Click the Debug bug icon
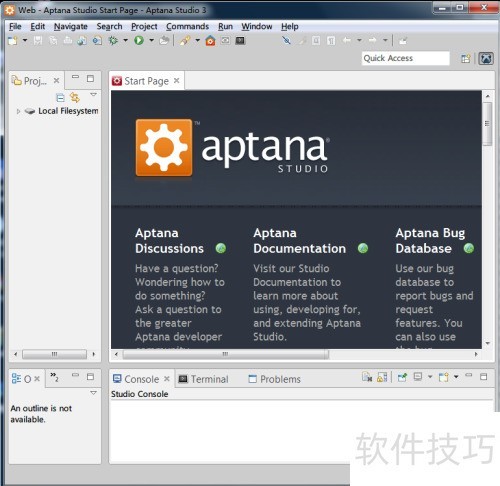 coord(113,41)
